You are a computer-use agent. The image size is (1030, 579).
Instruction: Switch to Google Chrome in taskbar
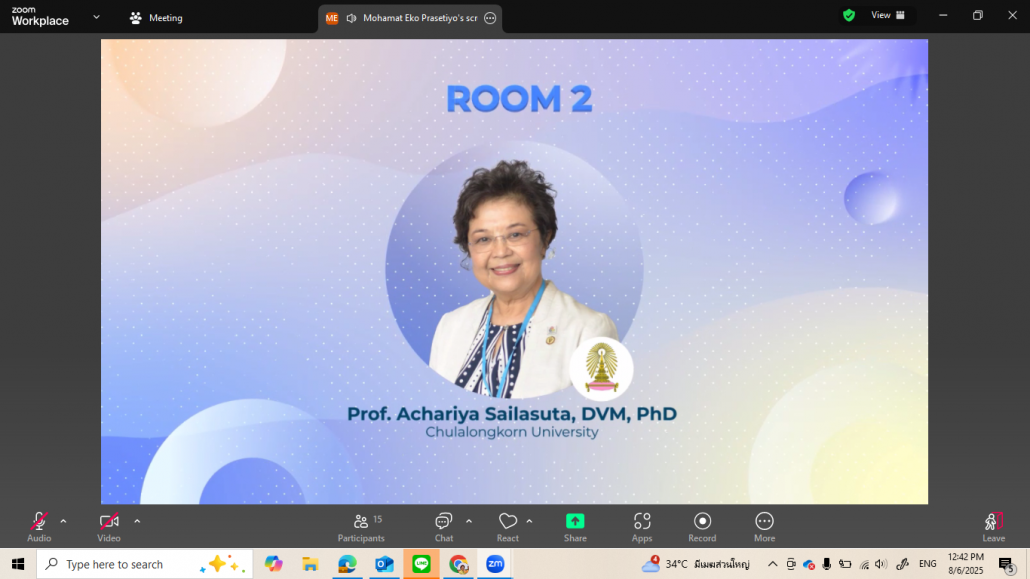(459, 564)
